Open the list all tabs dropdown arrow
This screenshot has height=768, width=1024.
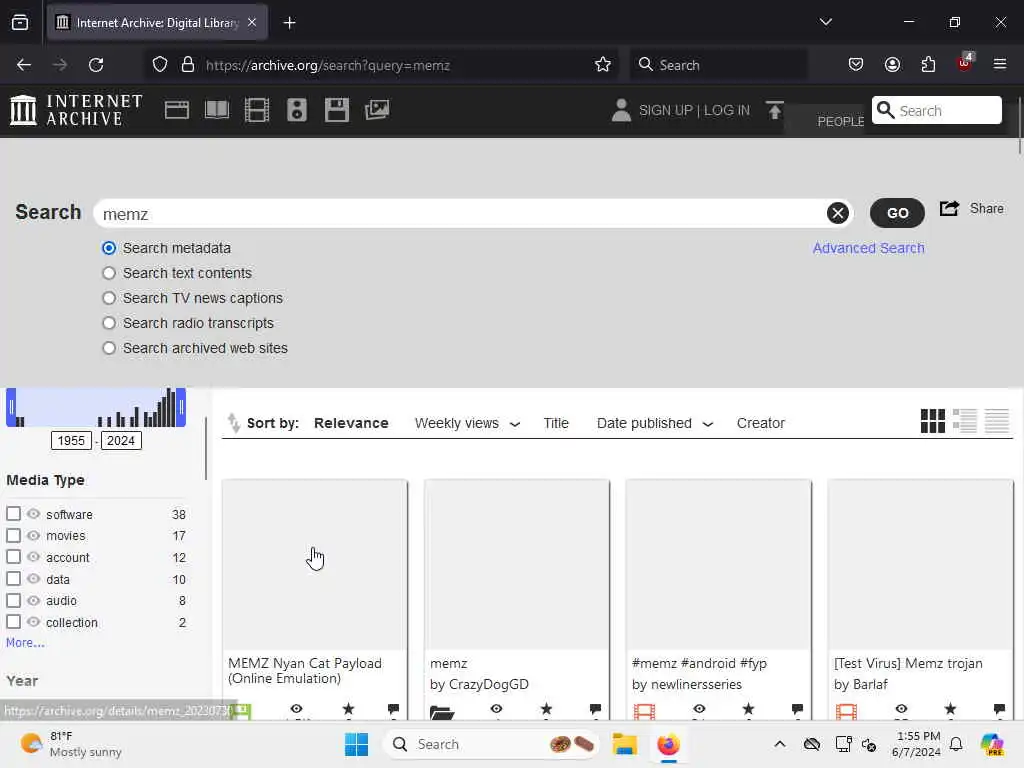coord(825,22)
